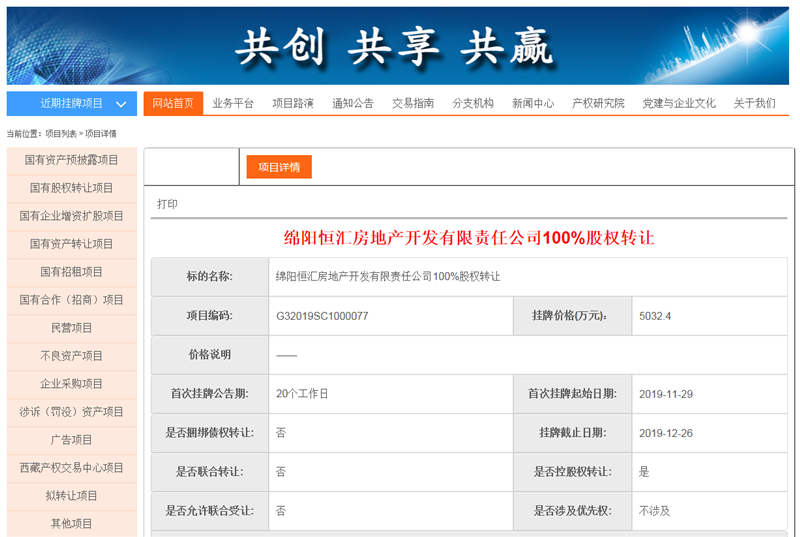Open 涉诉（罚没）资产项目
This screenshot has height=537, width=800.
click(71, 412)
